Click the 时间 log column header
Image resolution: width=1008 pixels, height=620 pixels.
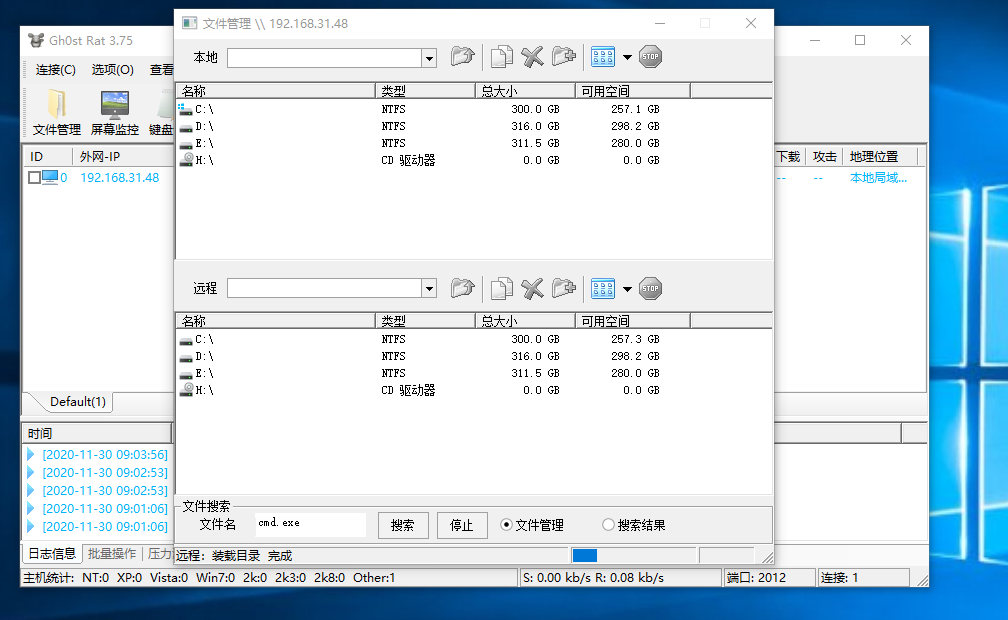(x=97, y=433)
